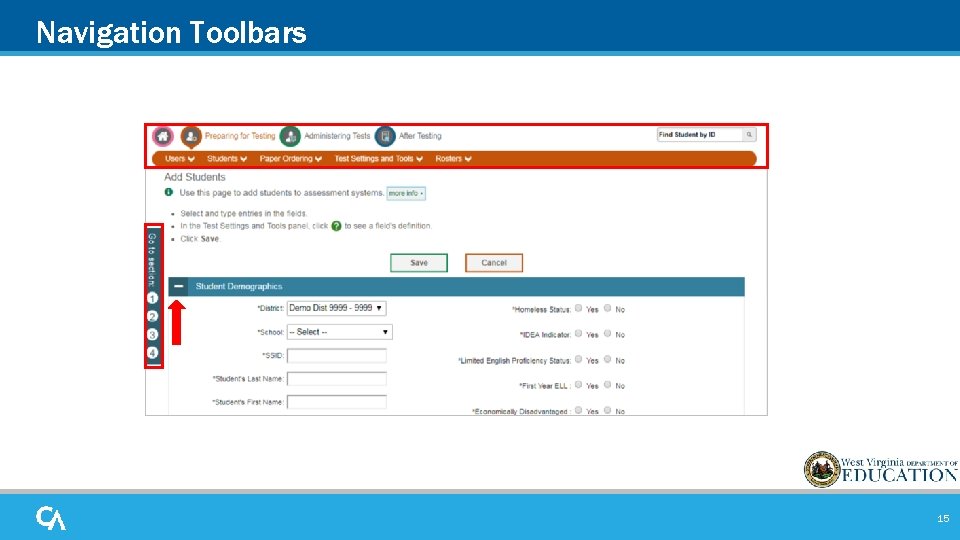
Task: Click the green Administering Tests icon
Action: click(290, 136)
